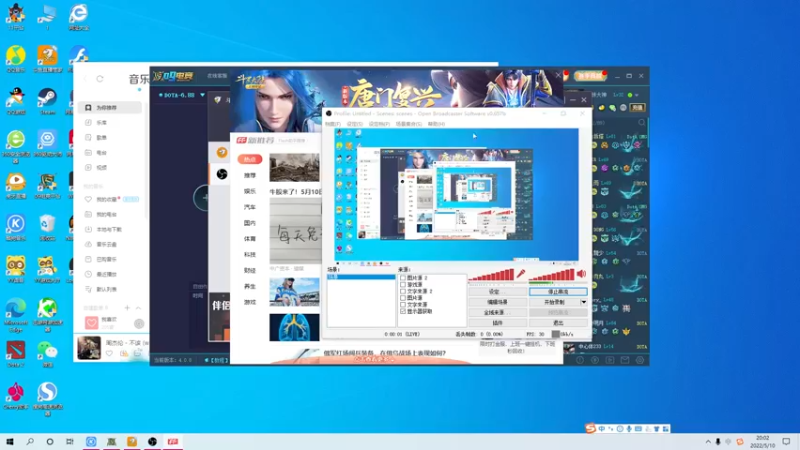Select the 推荐 tab in news window
This screenshot has width=800, height=450.
point(249,176)
